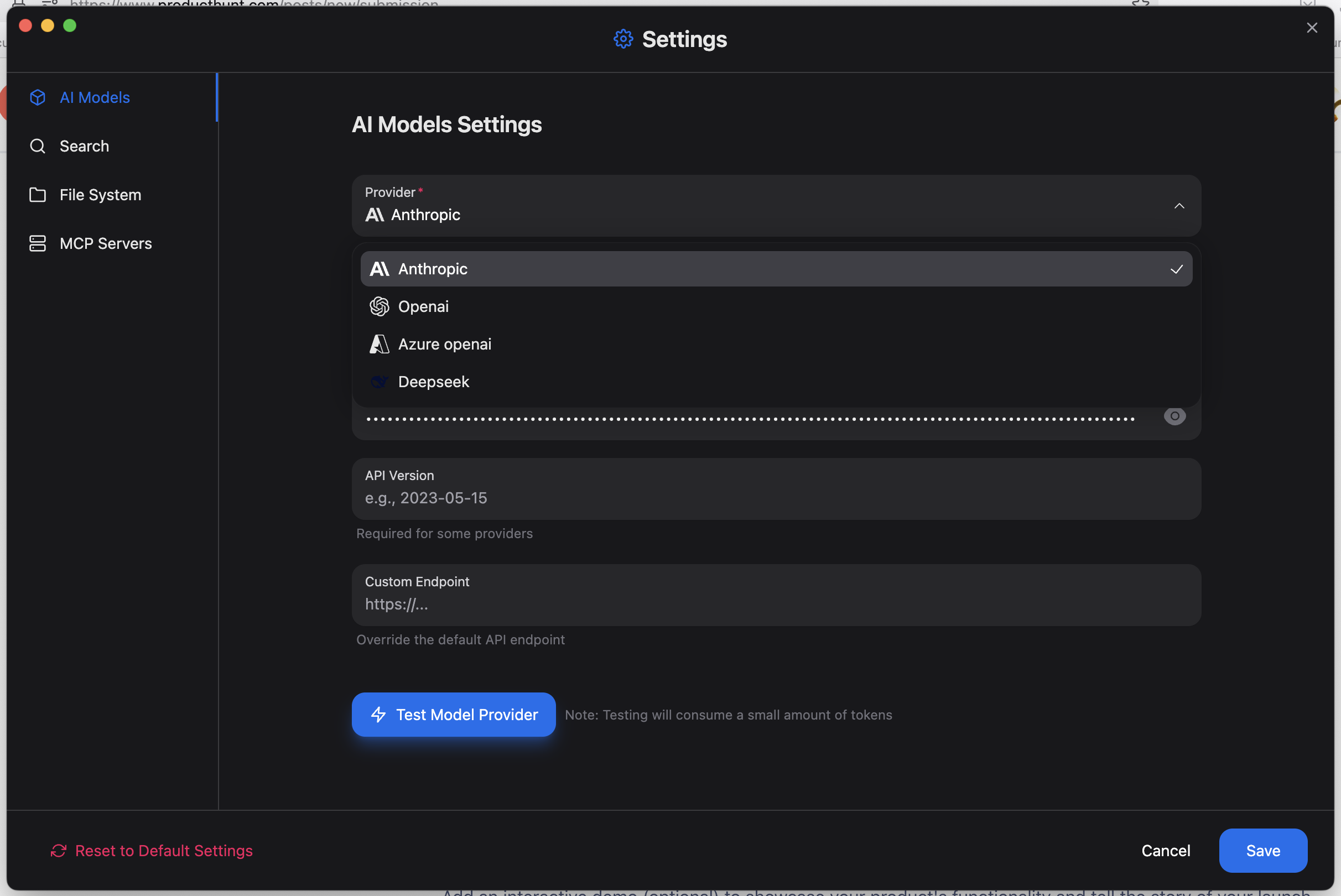Collapse the Provider dropdown chevron
This screenshot has width=1341, height=896.
pos(1179,206)
